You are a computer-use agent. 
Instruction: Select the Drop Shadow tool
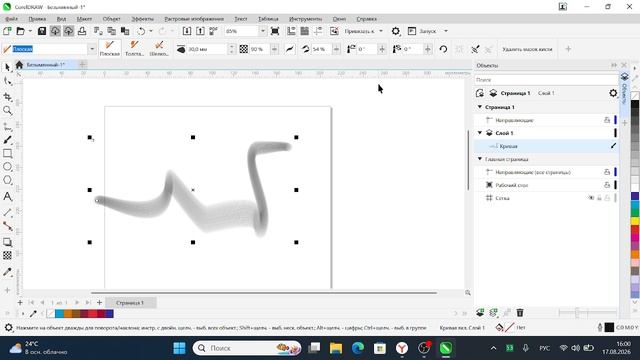(x=7, y=242)
